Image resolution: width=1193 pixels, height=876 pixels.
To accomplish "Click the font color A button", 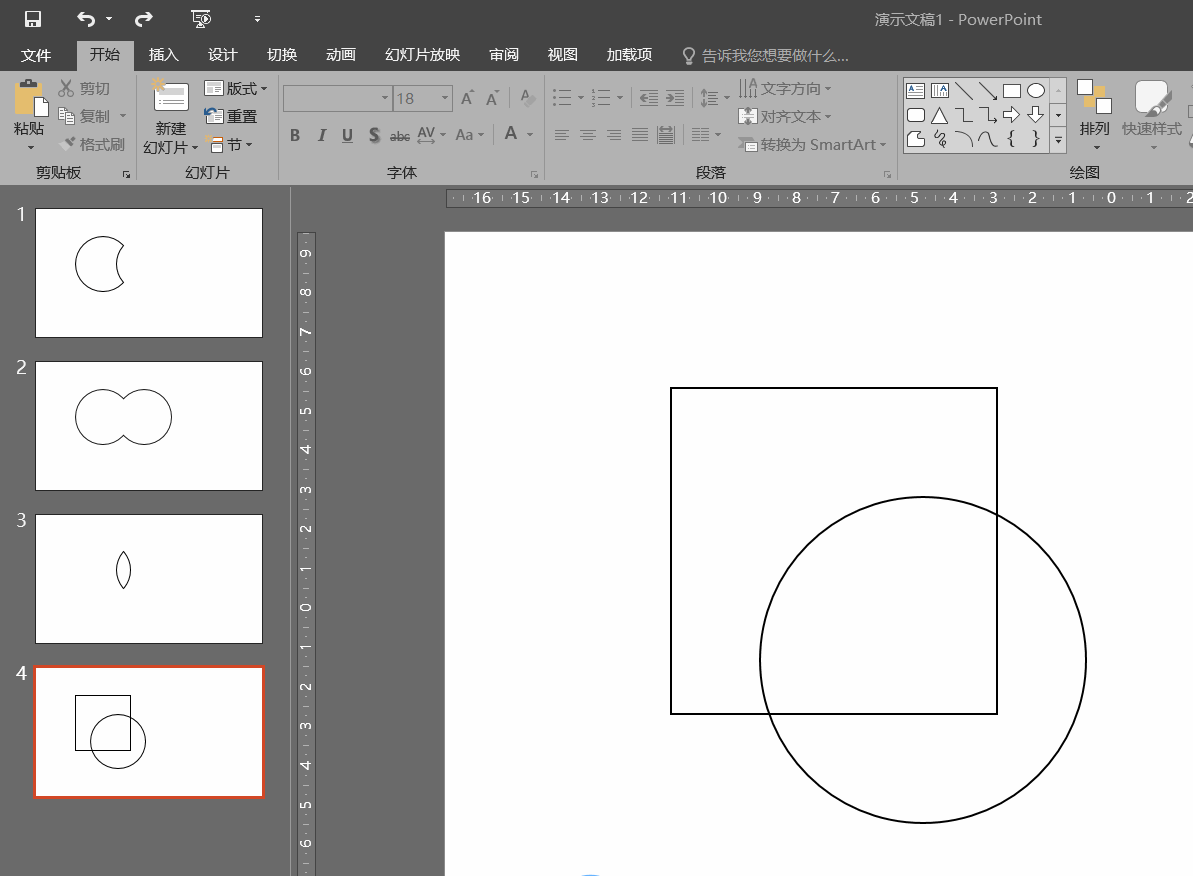I will tap(511, 134).
